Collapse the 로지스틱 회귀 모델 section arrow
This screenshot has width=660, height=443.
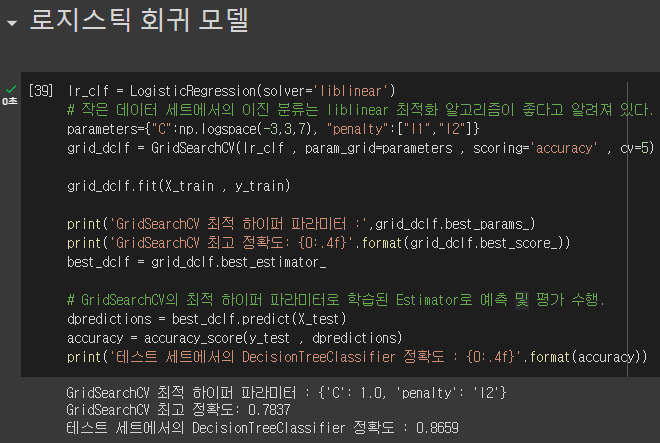point(12,24)
